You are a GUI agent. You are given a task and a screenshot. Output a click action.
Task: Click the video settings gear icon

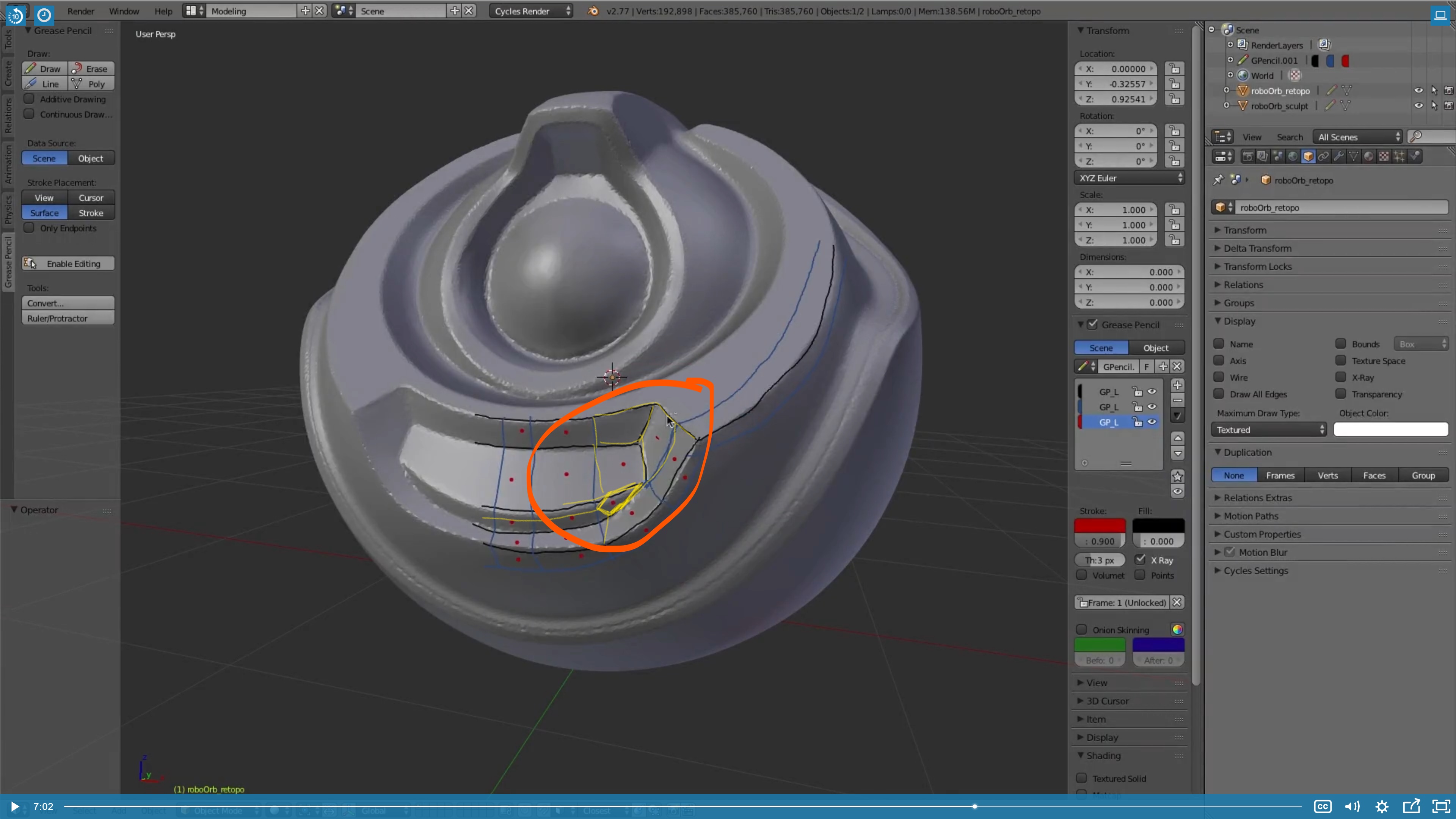pyautogui.click(x=1381, y=806)
